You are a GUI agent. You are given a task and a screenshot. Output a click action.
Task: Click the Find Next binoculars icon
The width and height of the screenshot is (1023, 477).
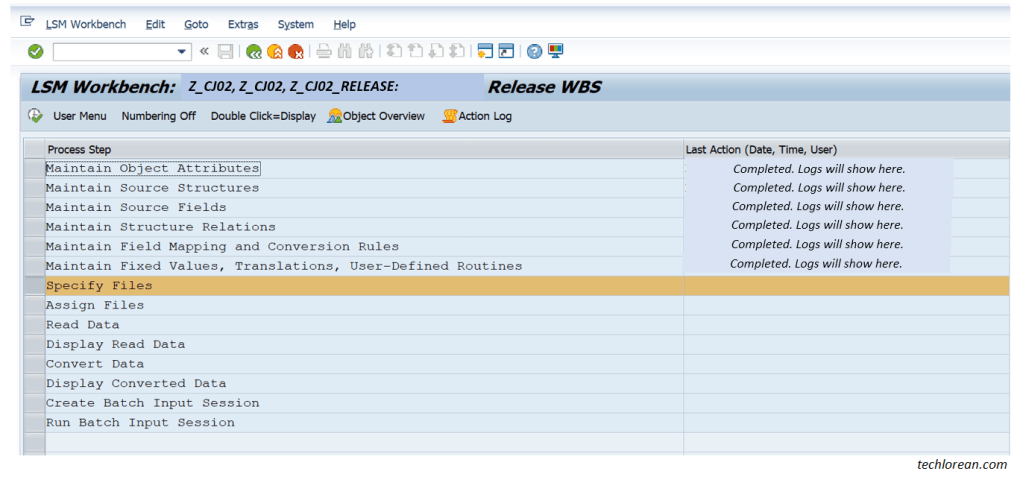[366, 52]
